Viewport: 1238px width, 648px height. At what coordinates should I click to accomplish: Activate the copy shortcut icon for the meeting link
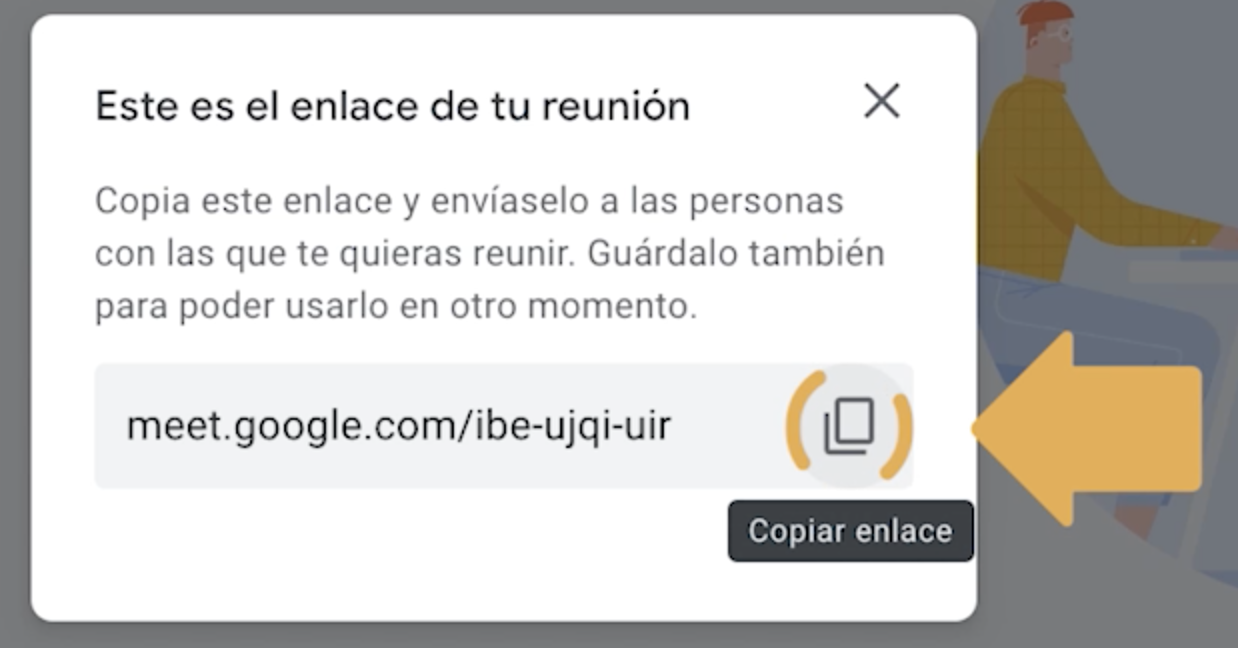(x=849, y=427)
